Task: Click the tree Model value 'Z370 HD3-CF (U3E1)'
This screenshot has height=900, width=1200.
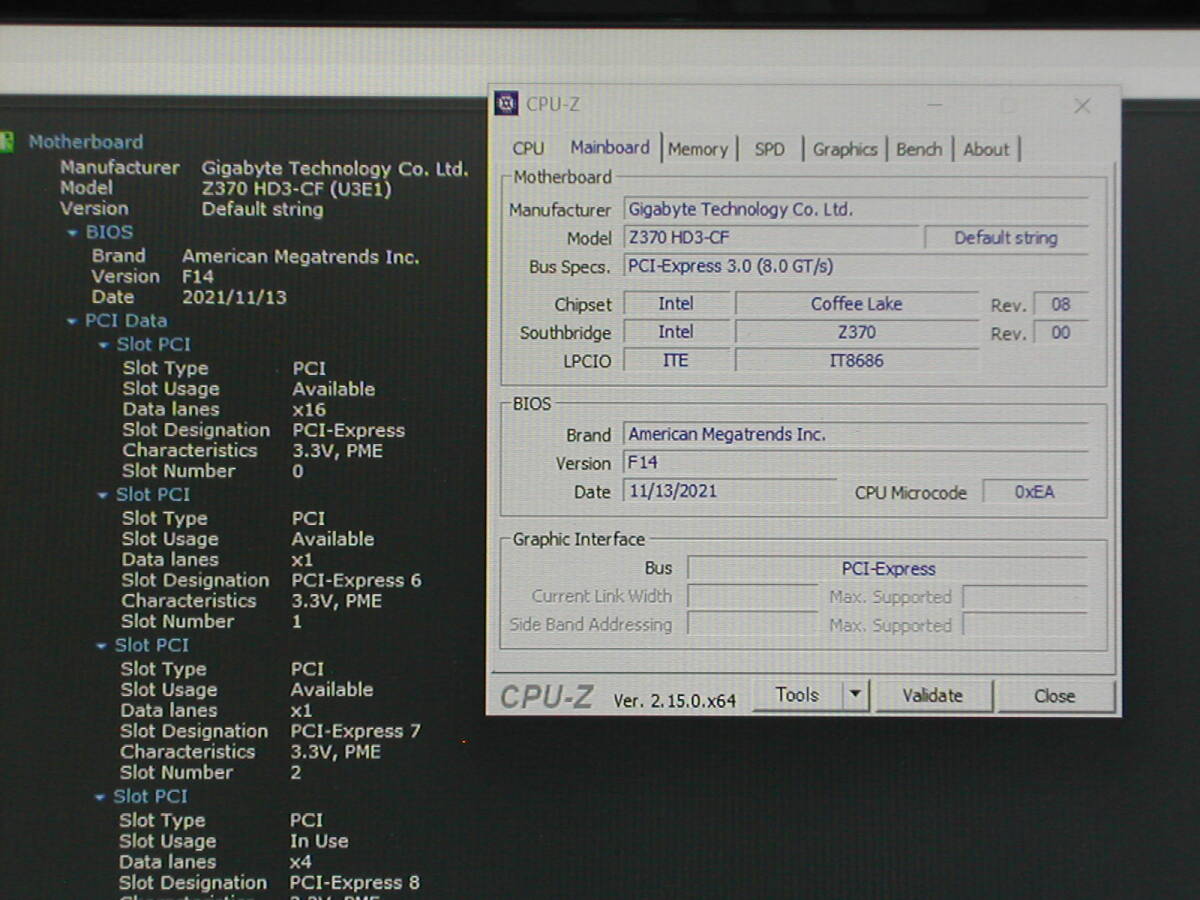Action: tap(296, 188)
